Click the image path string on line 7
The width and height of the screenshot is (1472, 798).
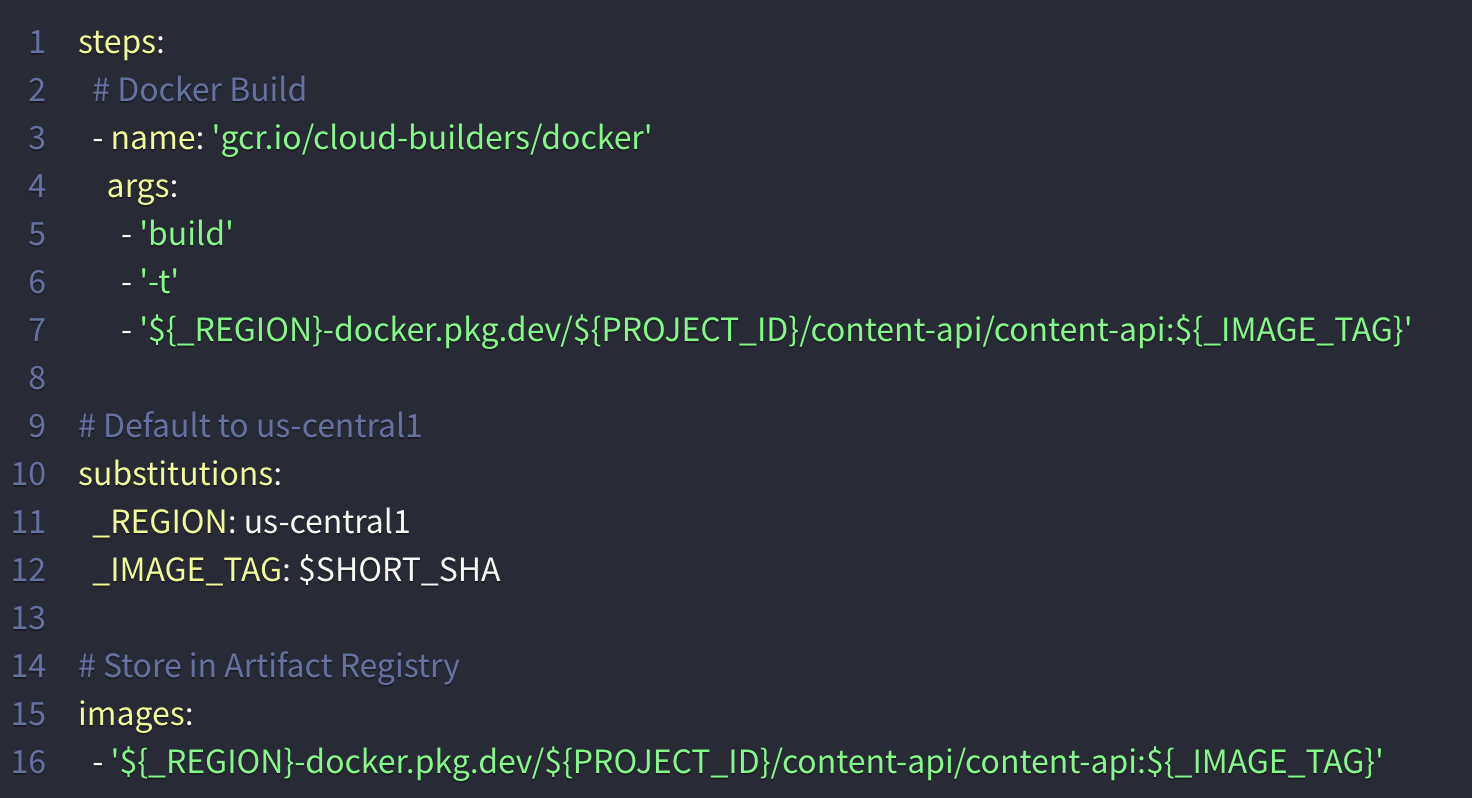pos(775,330)
